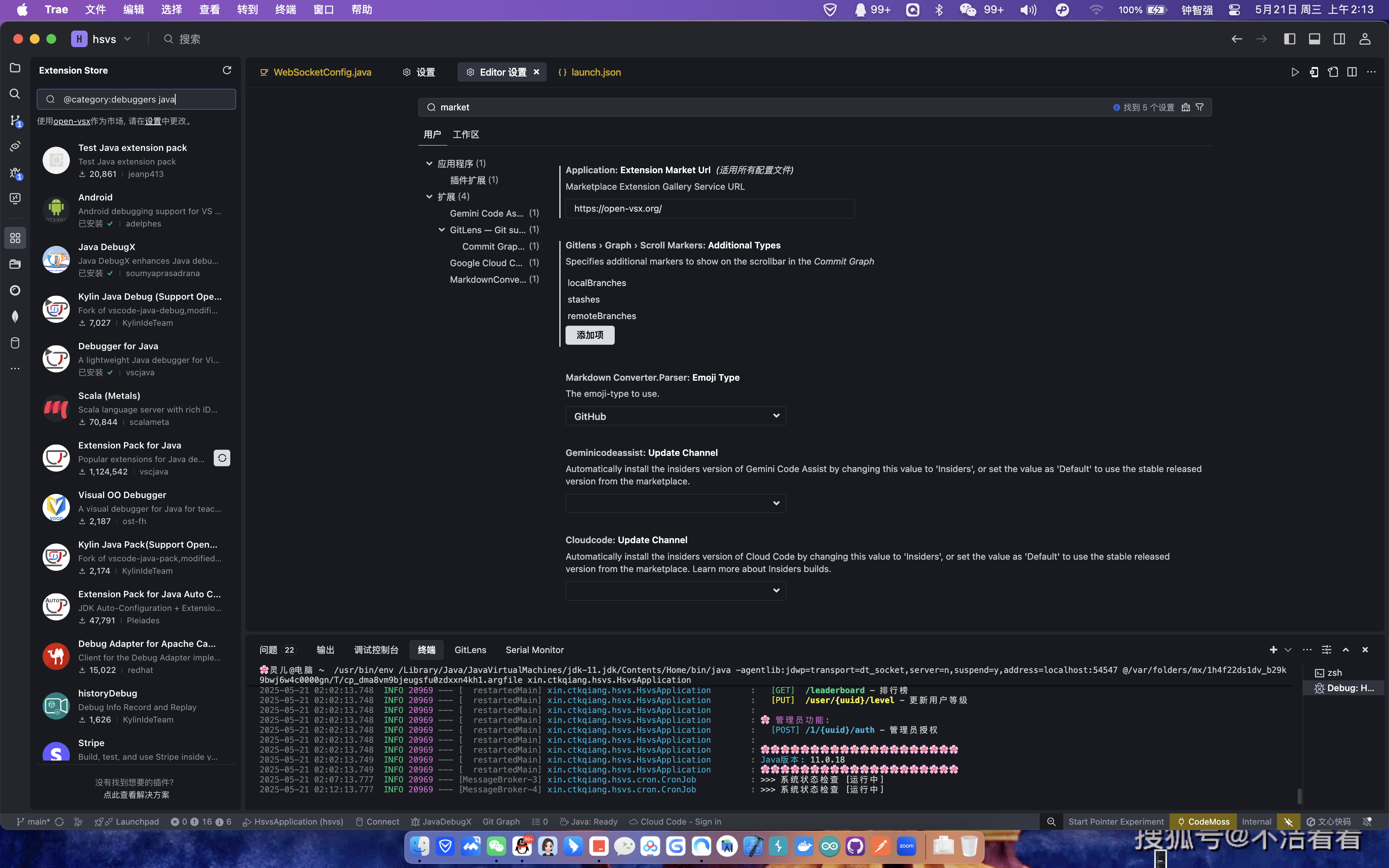1389x868 pixels.
Task: Open the Search panel in the sidebar
Action: tap(15, 94)
